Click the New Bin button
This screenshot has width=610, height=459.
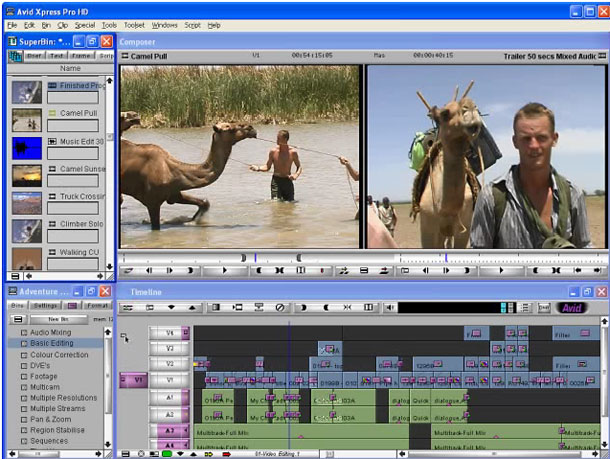[59, 319]
